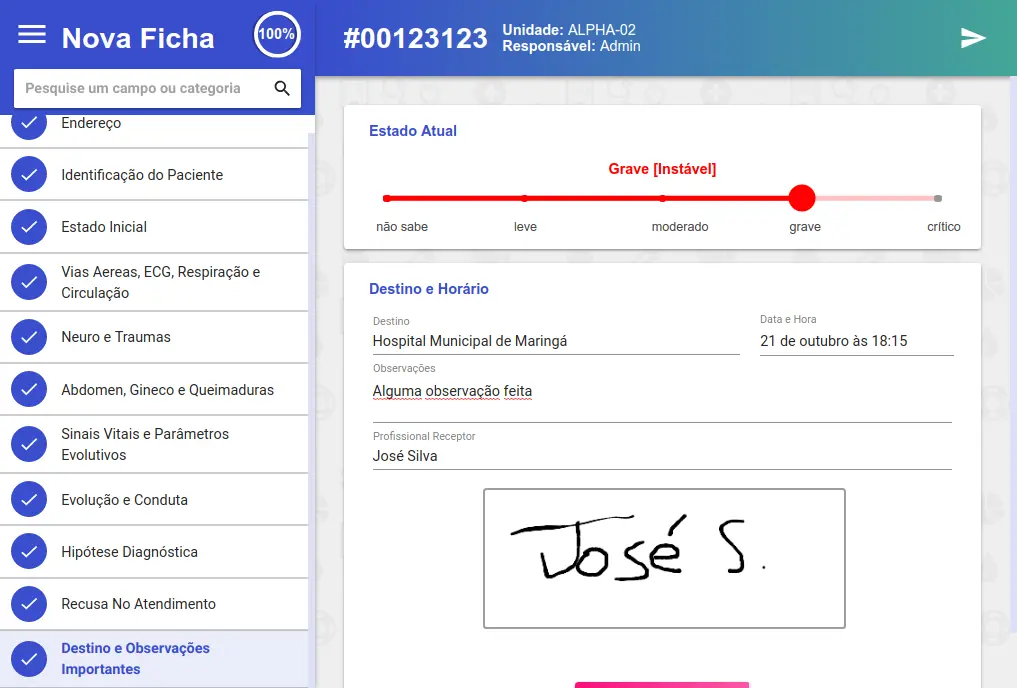Focus the Profissional Receptor field

pos(661,456)
